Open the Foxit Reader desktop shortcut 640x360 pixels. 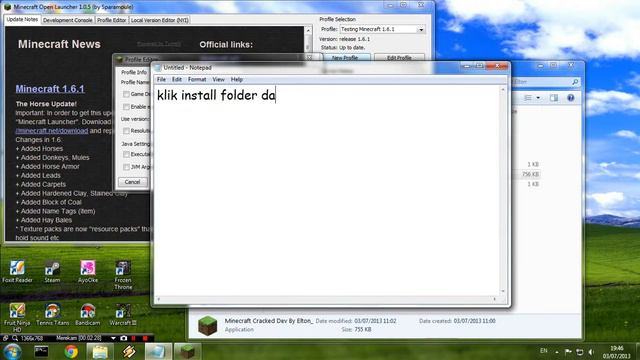coord(17,271)
